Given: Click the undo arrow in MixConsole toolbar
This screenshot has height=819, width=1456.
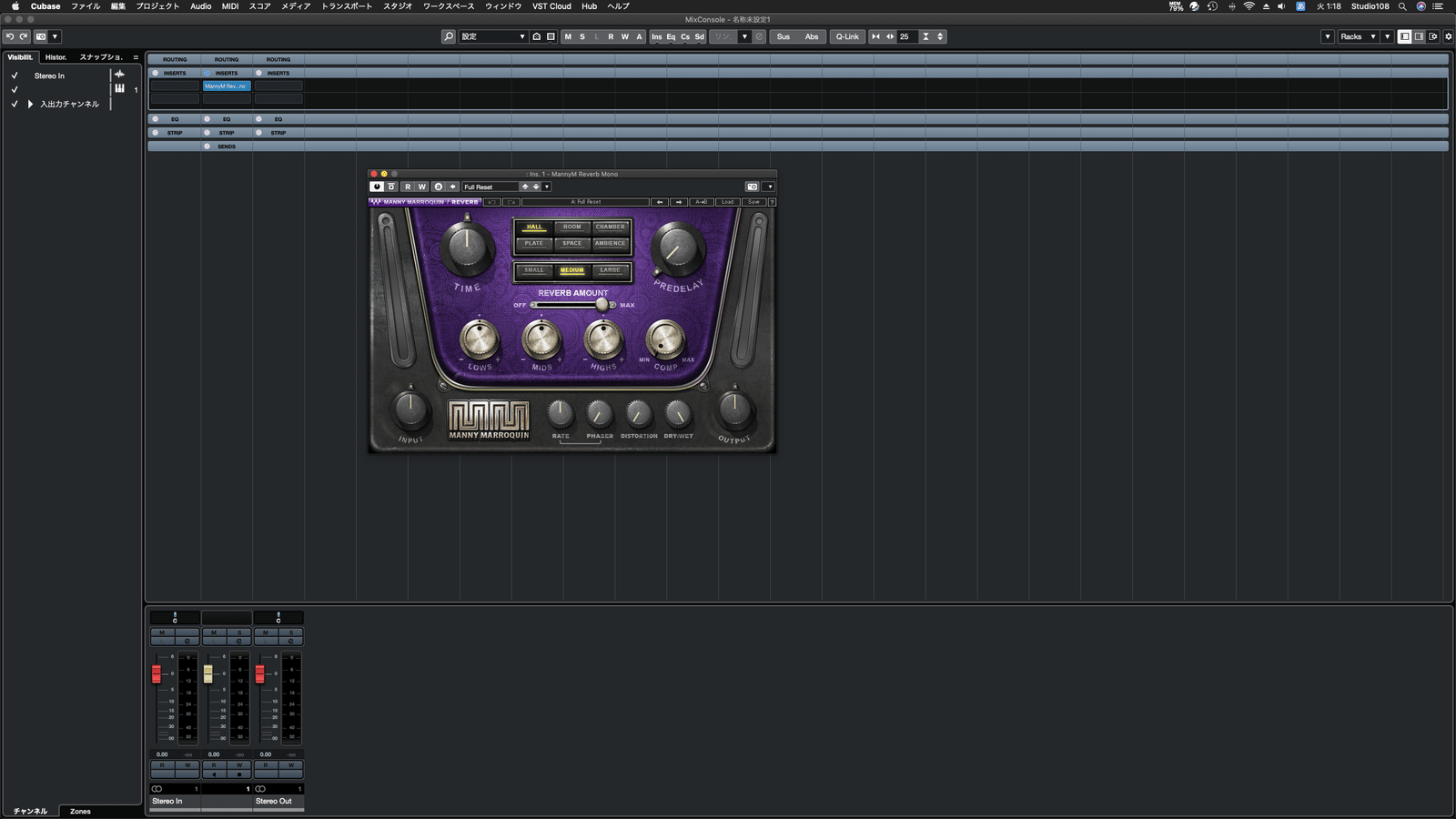Looking at the screenshot, I should pos(10,36).
